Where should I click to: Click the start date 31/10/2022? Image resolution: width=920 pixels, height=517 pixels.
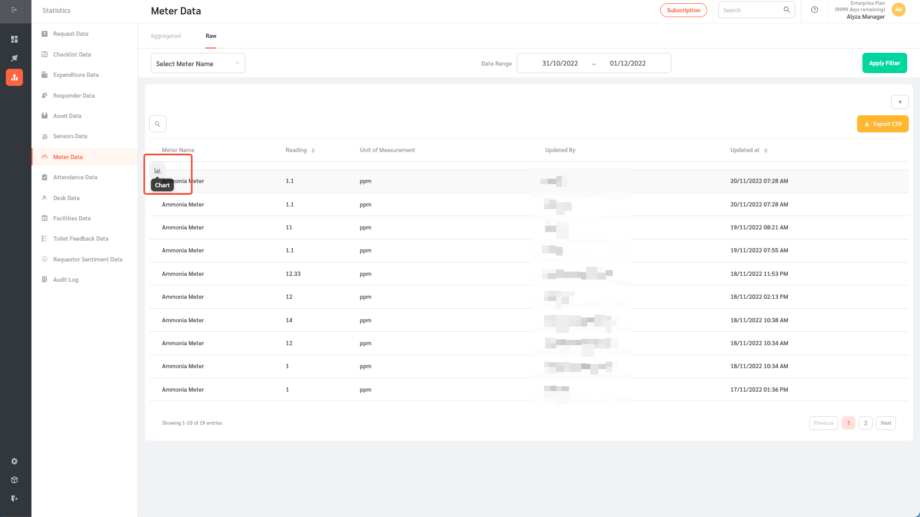click(x=560, y=63)
